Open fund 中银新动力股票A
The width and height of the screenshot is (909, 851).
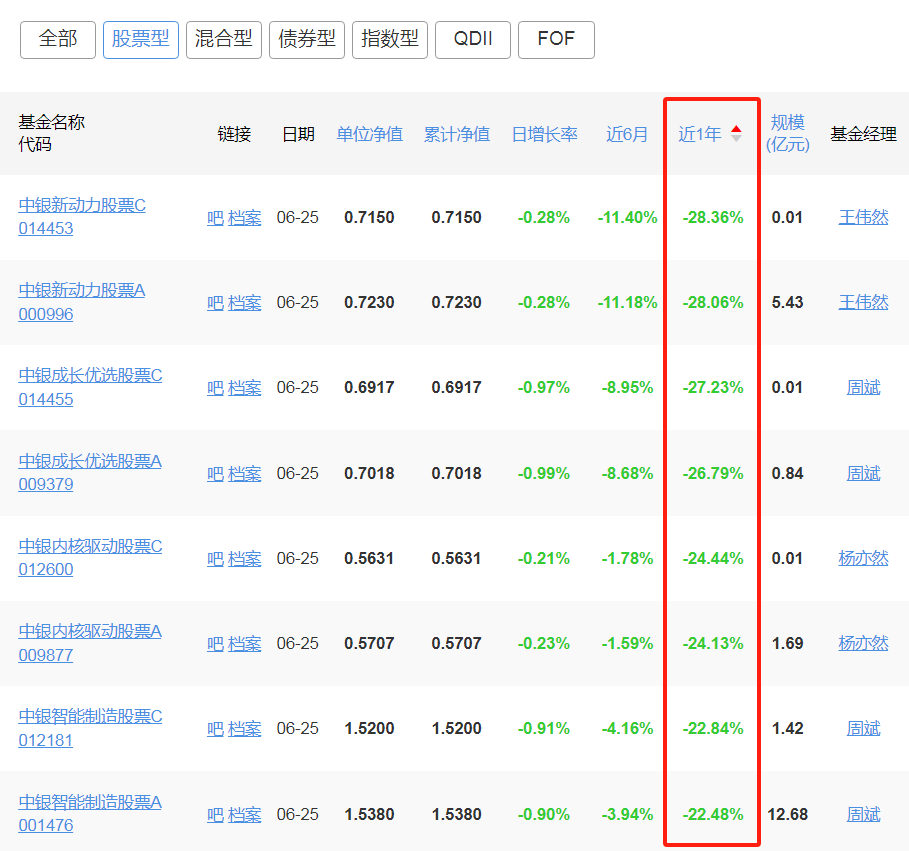pos(82,290)
